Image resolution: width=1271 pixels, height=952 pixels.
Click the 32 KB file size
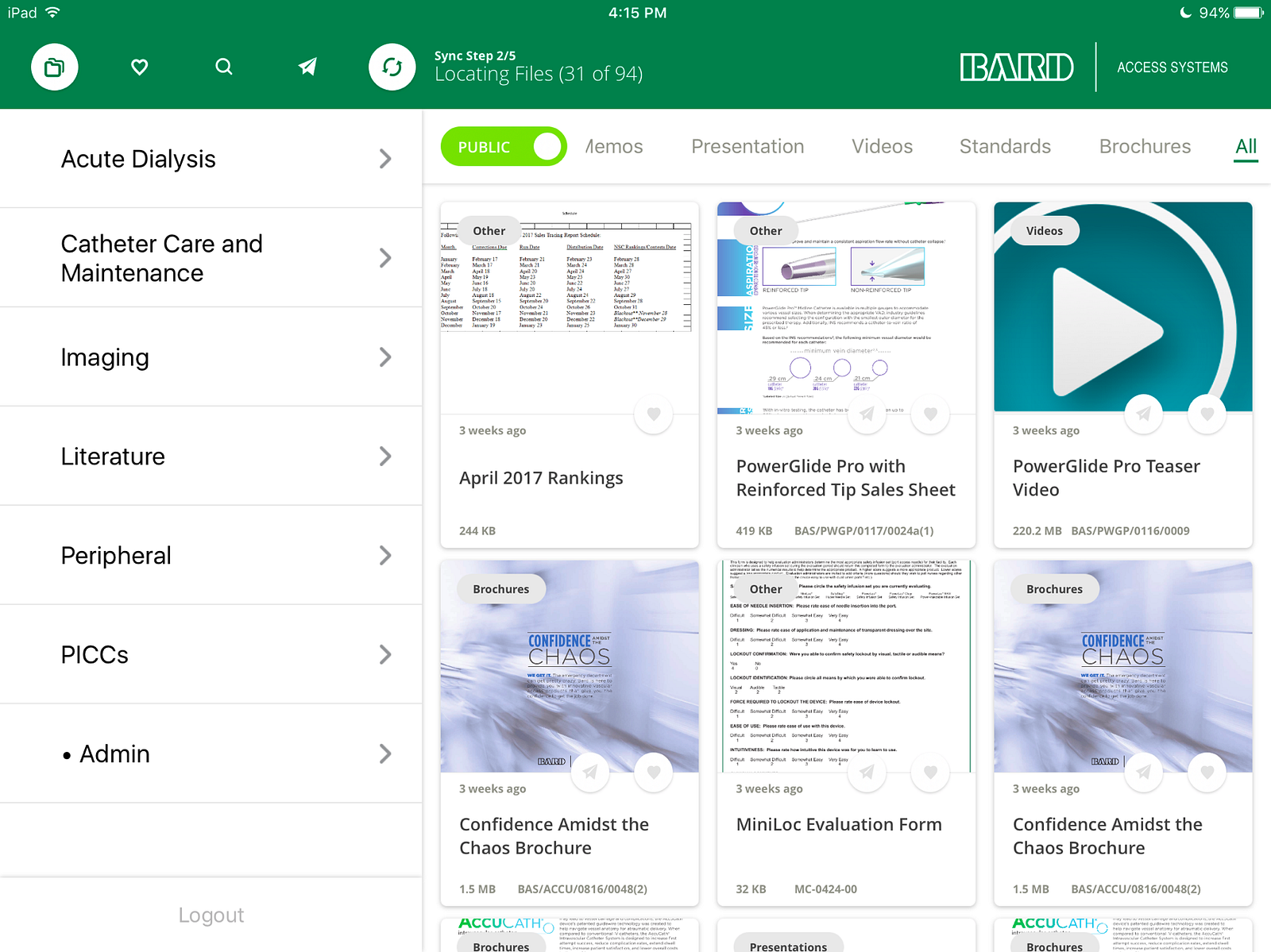pyautogui.click(x=751, y=889)
